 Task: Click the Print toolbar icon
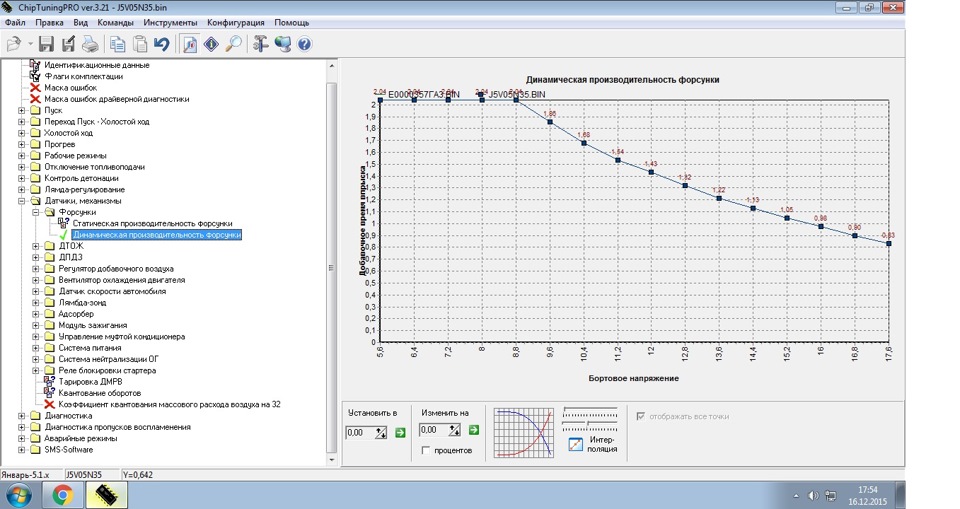[90, 44]
